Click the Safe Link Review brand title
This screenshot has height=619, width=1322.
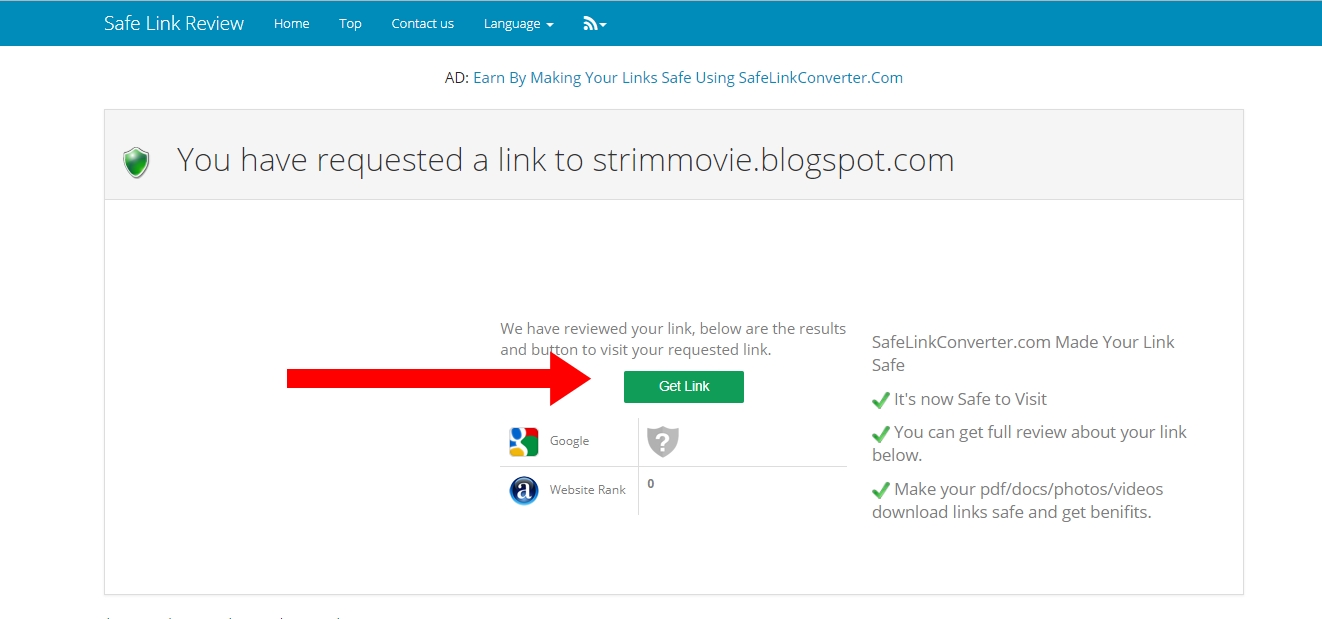click(x=174, y=23)
